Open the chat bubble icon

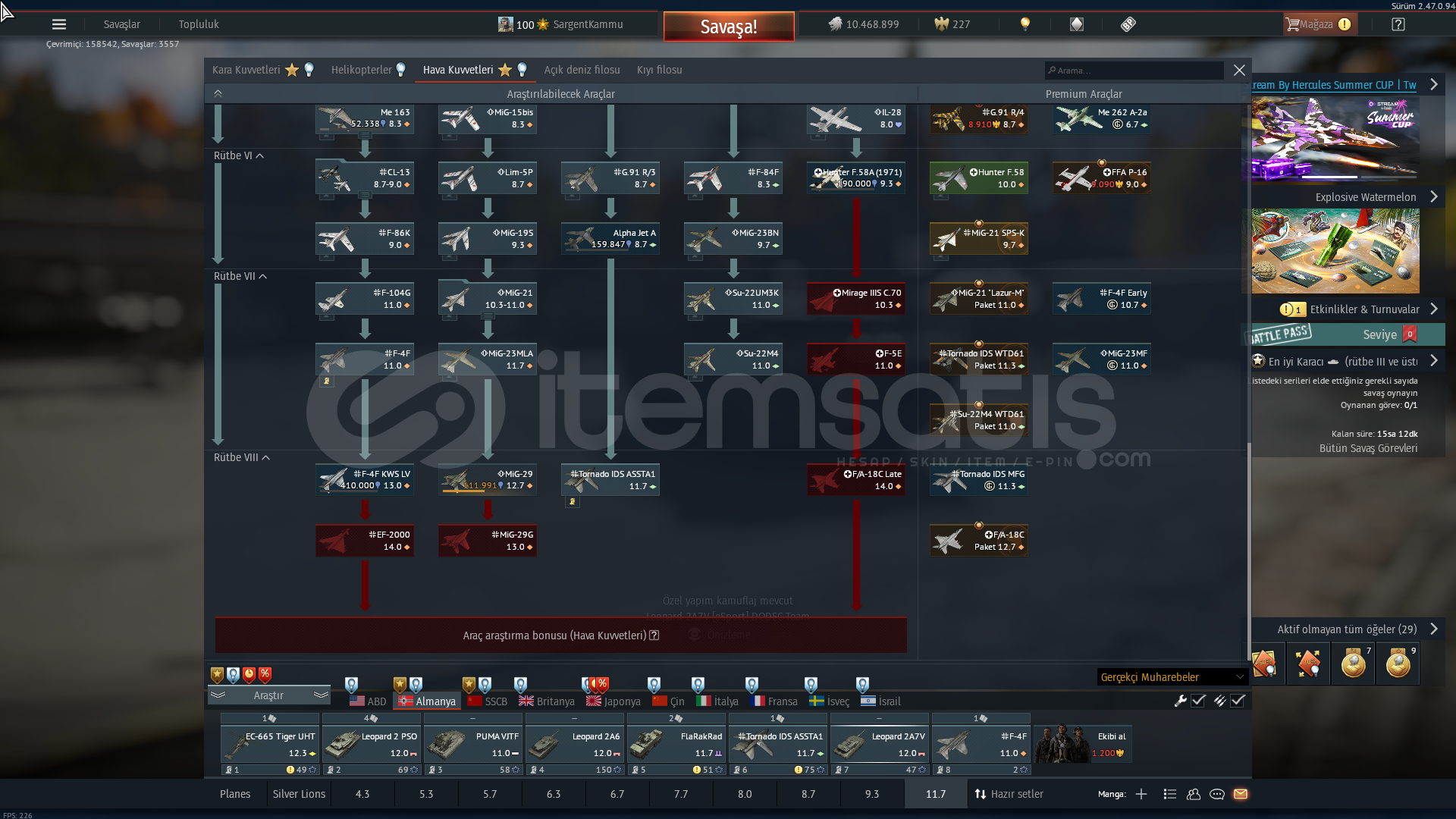(x=1217, y=794)
